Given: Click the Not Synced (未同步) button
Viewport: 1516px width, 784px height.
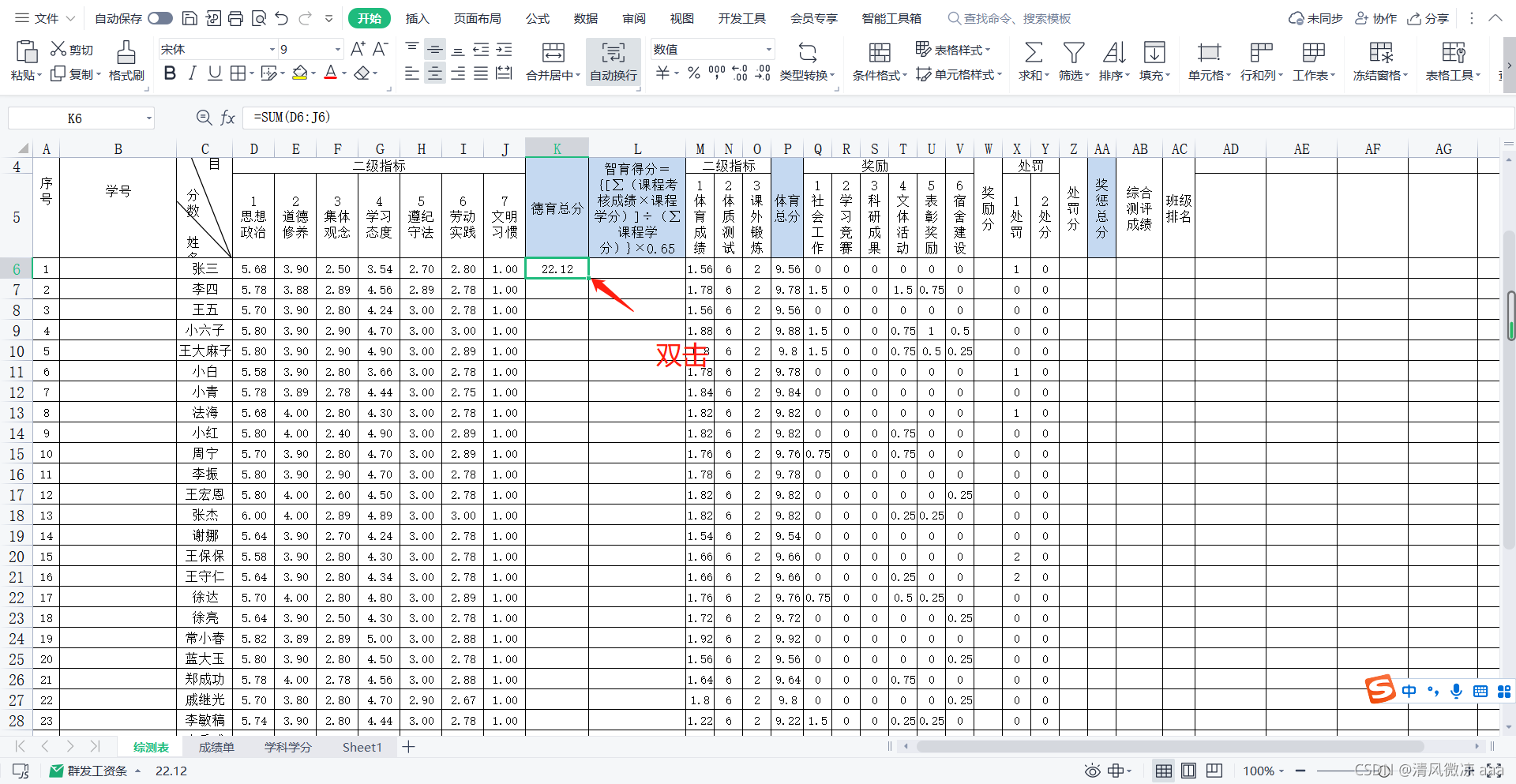Looking at the screenshot, I should pyautogui.click(x=1315, y=18).
